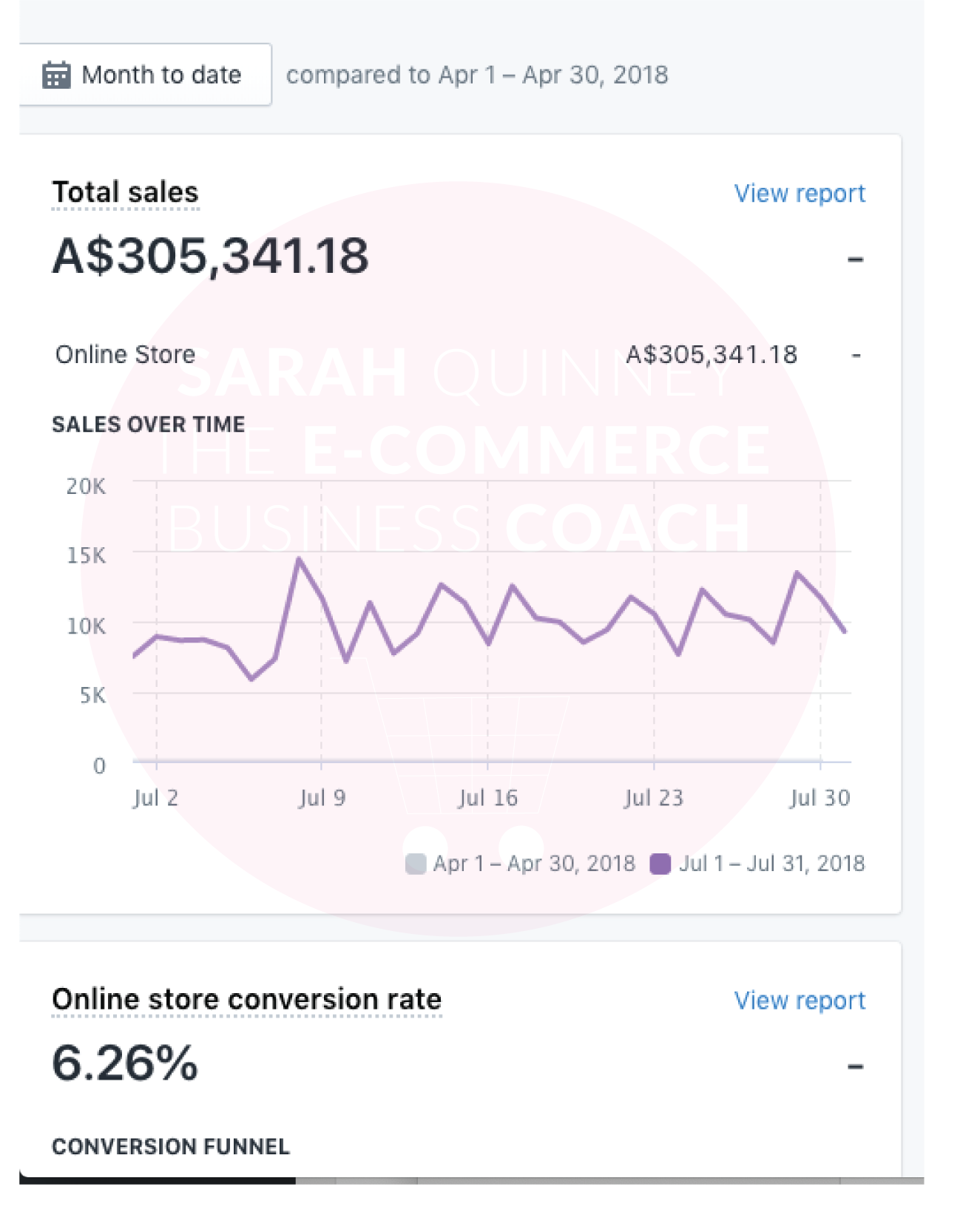Click the Jul 9 axis label
Image resolution: width=980 pixels, height=1212 pixels.
(x=322, y=798)
